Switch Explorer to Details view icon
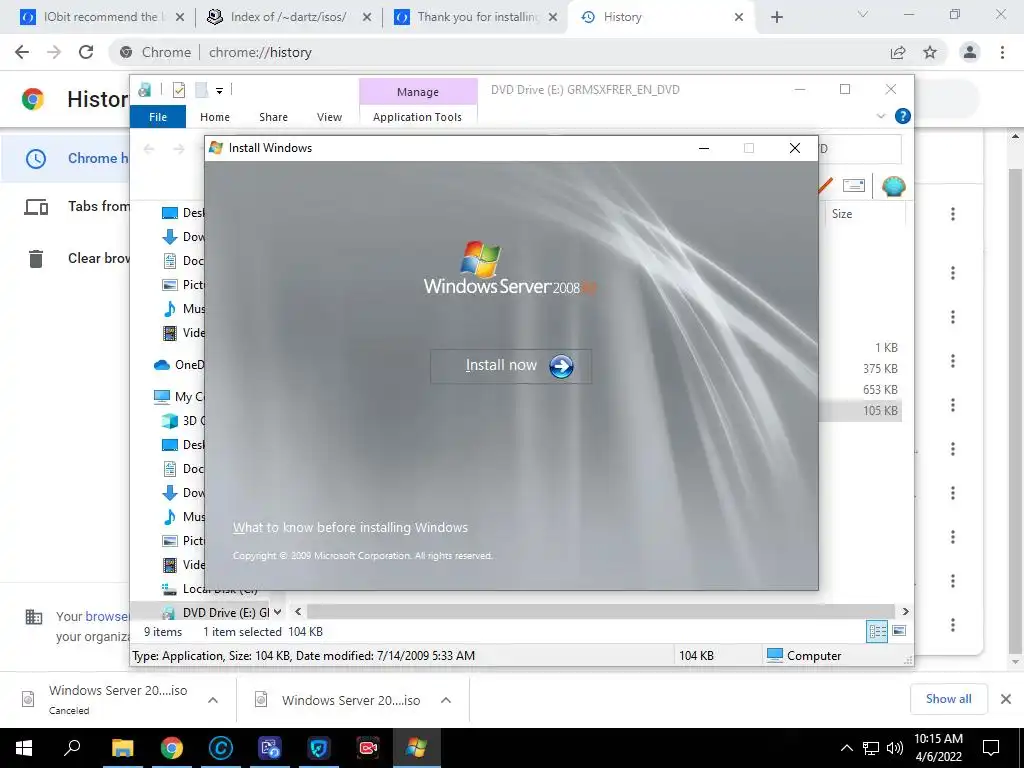1024x768 pixels. click(x=877, y=632)
